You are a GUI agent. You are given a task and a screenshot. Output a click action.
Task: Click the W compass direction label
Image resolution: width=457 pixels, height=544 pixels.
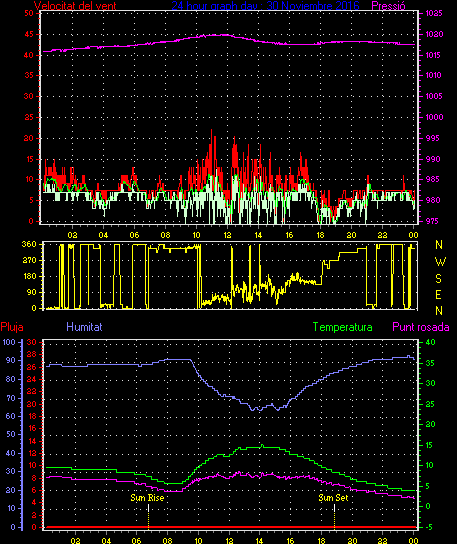[x=440, y=262]
